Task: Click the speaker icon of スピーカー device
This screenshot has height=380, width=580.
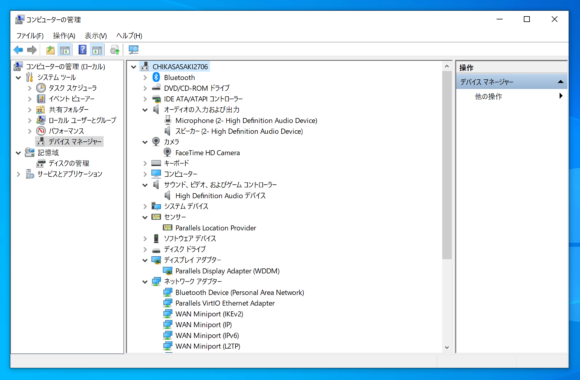Action: click(168, 131)
